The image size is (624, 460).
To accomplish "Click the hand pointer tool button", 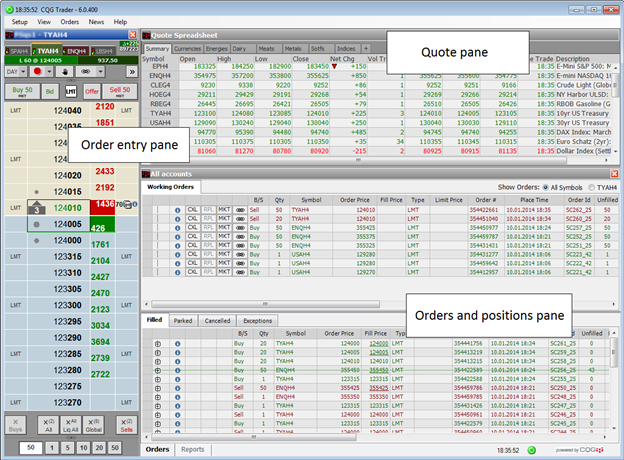I will 65,72.
